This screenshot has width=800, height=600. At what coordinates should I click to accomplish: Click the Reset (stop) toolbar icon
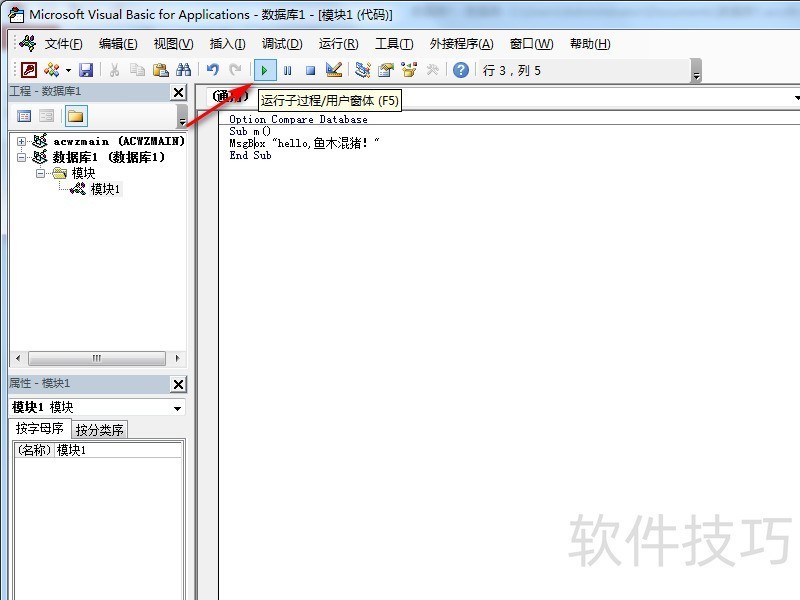pyautogui.click(x=310, y=70)
